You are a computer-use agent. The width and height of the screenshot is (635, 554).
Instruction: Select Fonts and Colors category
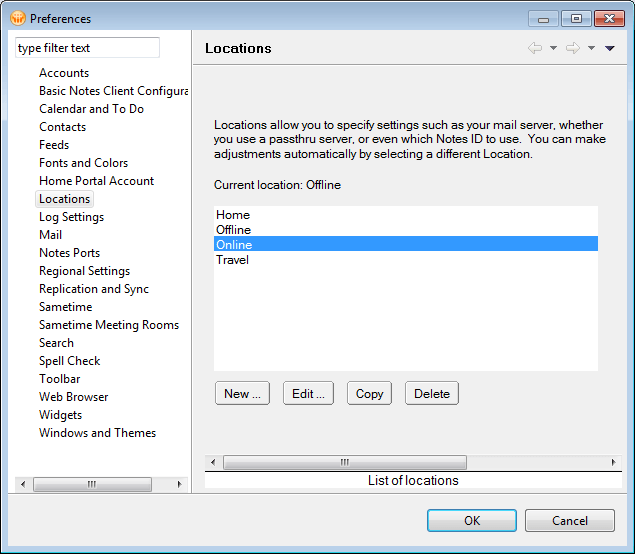[x=83, y=163]
